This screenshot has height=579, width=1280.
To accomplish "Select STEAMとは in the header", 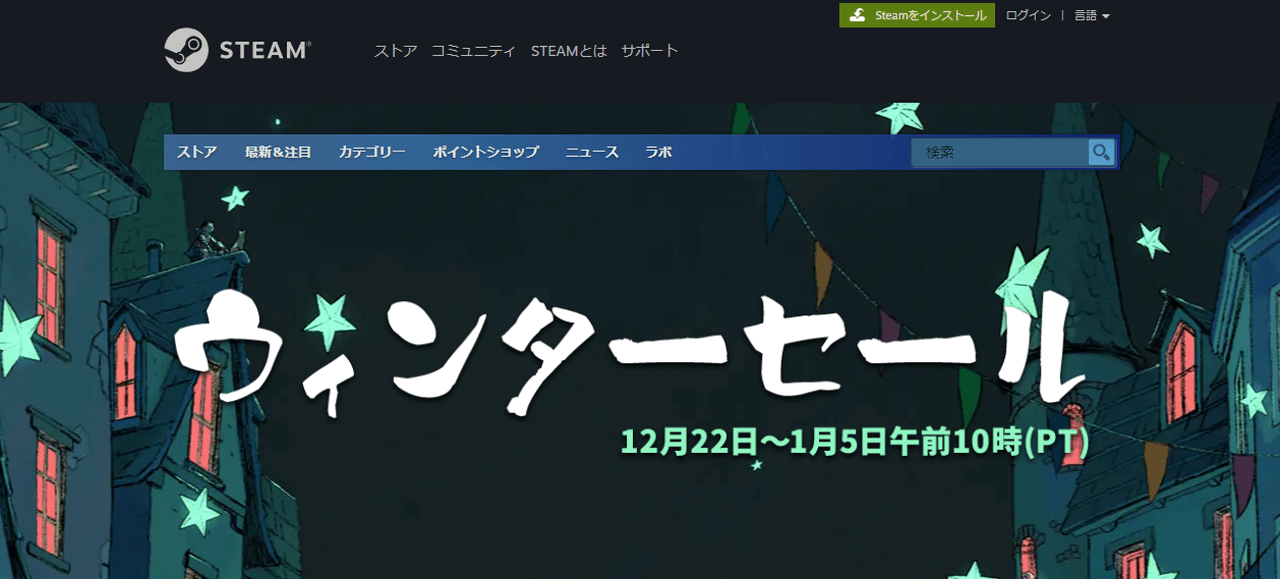I will tap(568, 51).
